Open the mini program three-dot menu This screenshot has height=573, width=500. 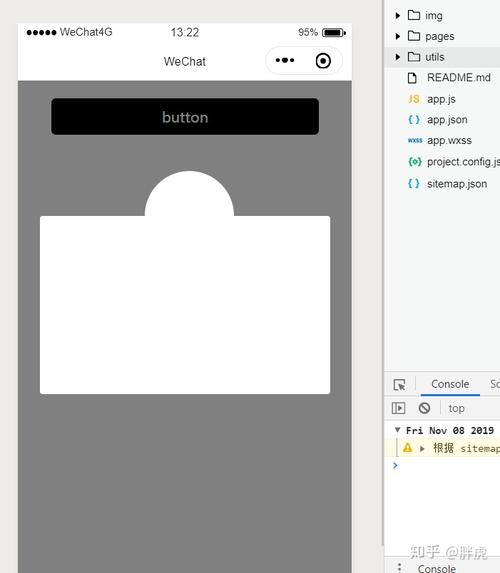click(x=285, y=60)
